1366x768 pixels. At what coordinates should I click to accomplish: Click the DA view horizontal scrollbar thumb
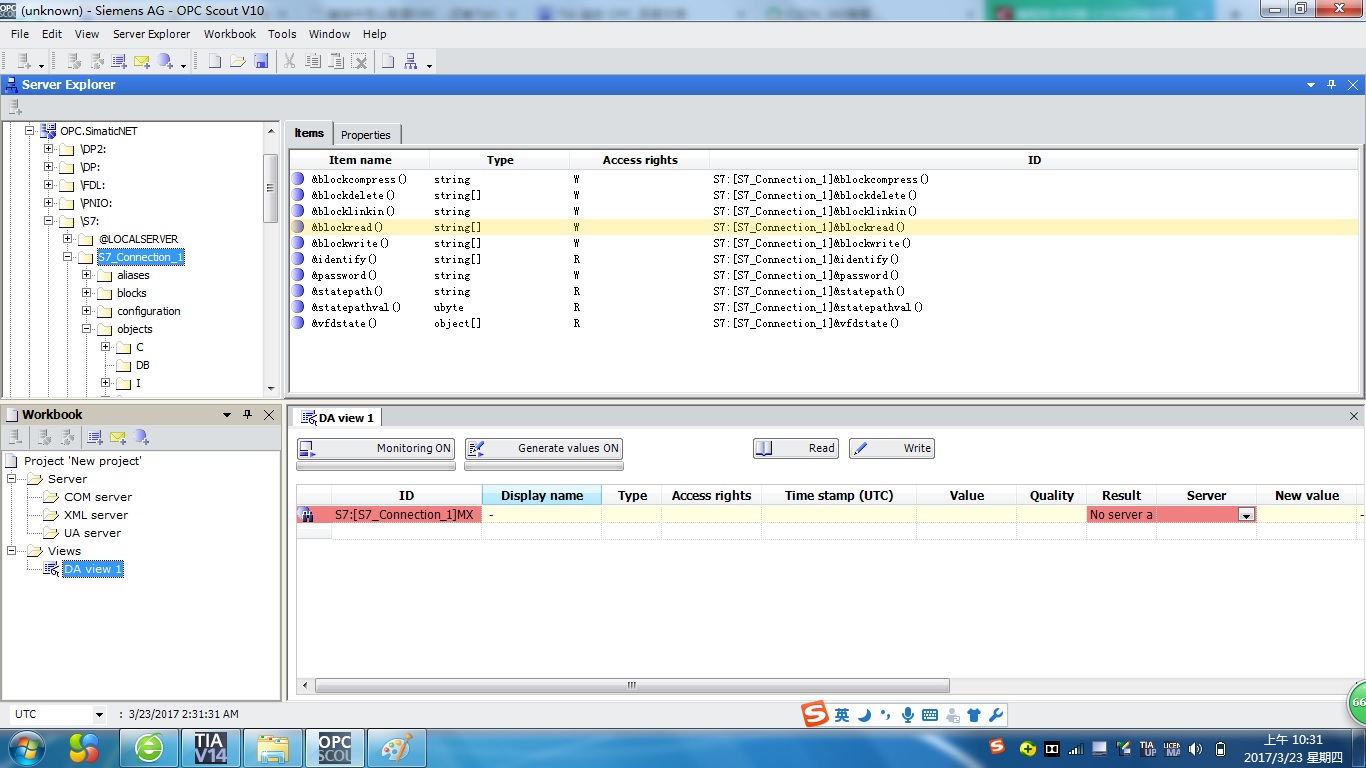coord(632,686)
